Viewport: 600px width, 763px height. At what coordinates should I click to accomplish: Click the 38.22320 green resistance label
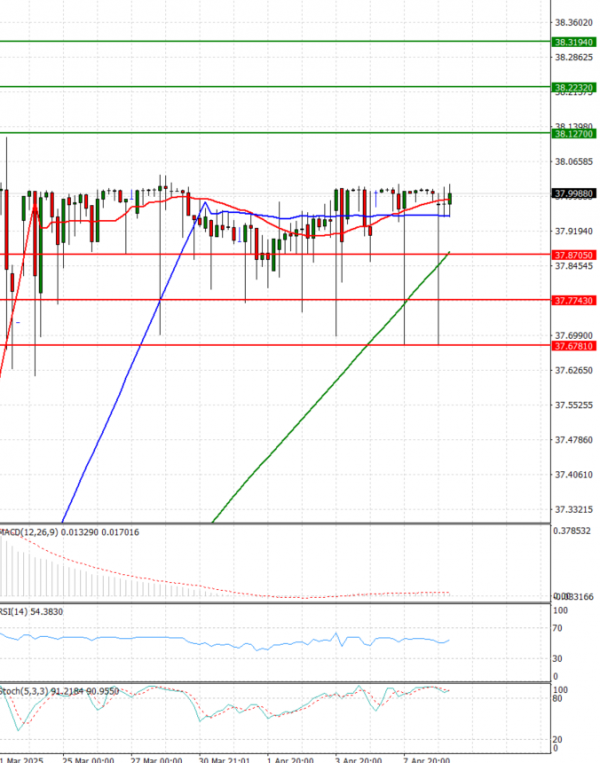[x=574, y=88]
